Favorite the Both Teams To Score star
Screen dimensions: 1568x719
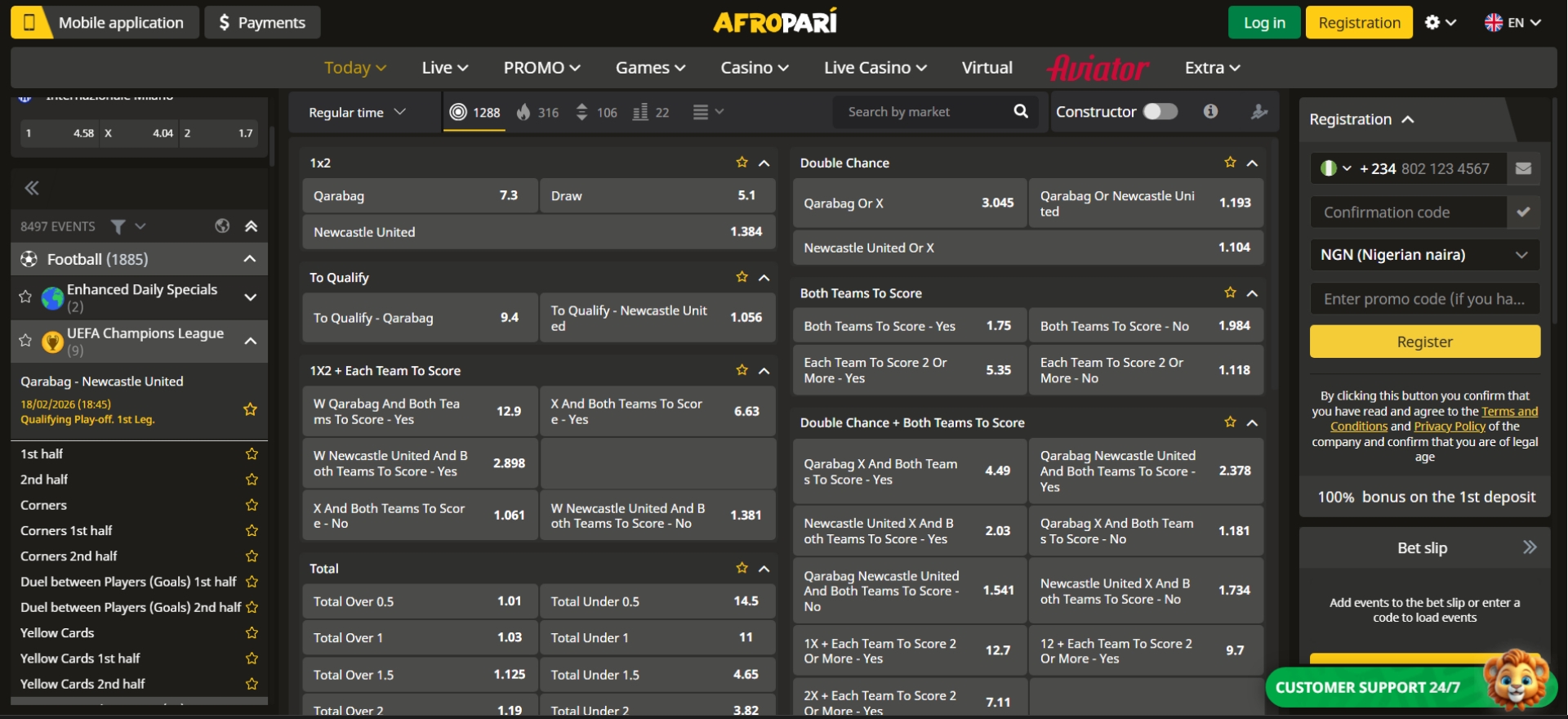(x=1230, y=293)
